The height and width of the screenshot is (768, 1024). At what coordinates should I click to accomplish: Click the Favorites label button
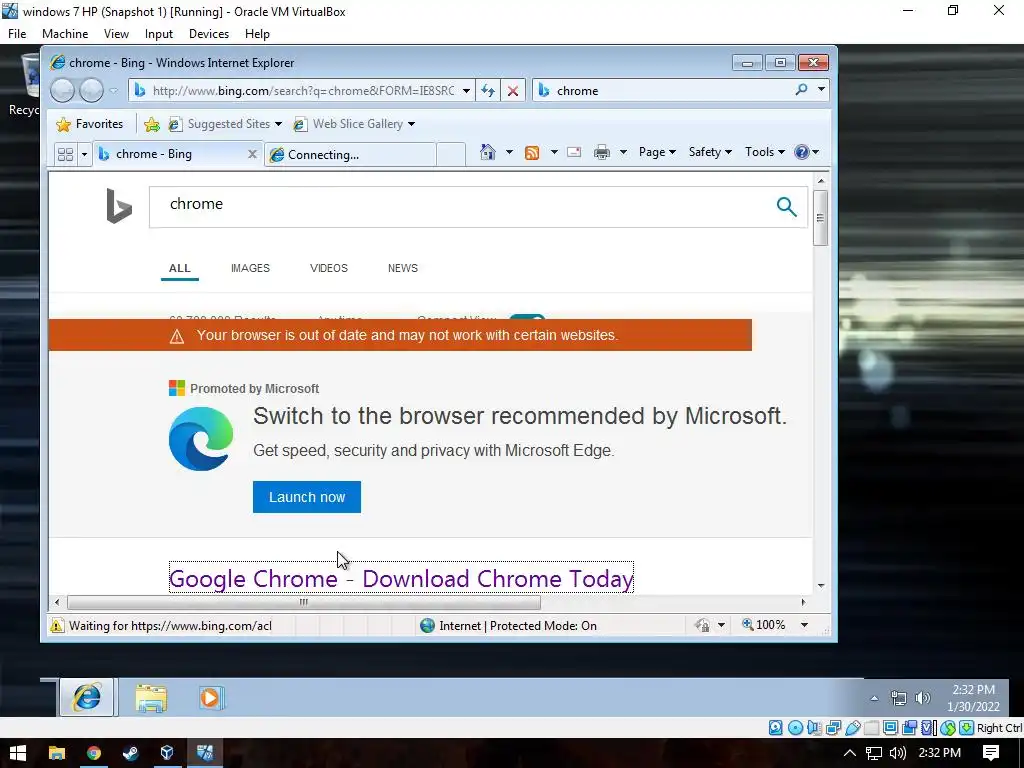pyautogui.click(x=99, y=124)
